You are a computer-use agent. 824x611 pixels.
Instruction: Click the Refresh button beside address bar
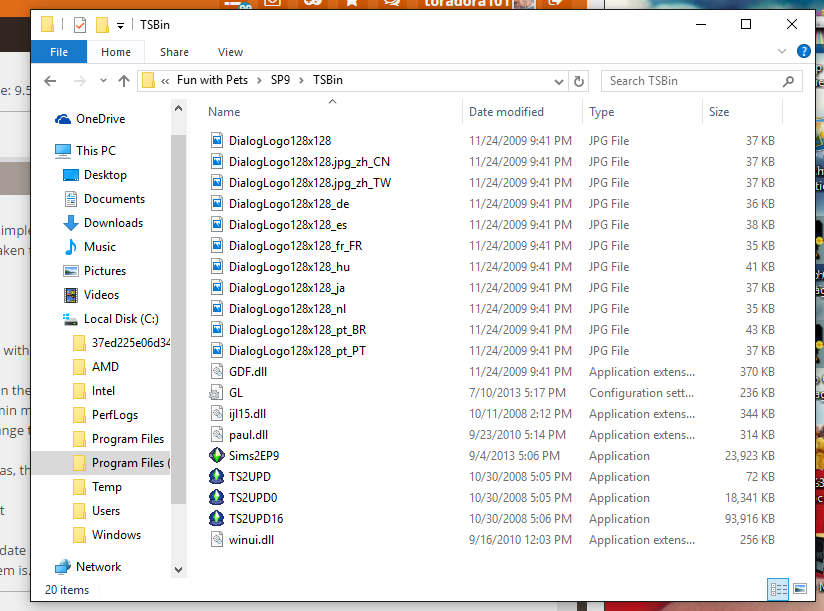pyautogui.click(x=579, y=81)
